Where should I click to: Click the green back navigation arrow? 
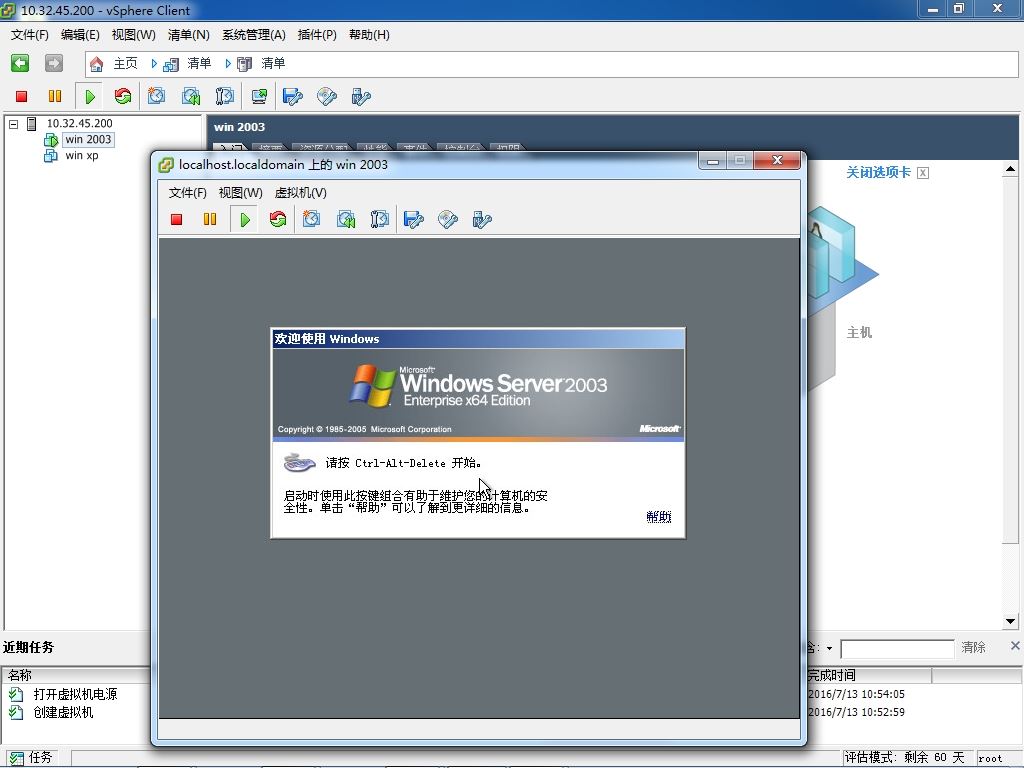pos(20,63)
